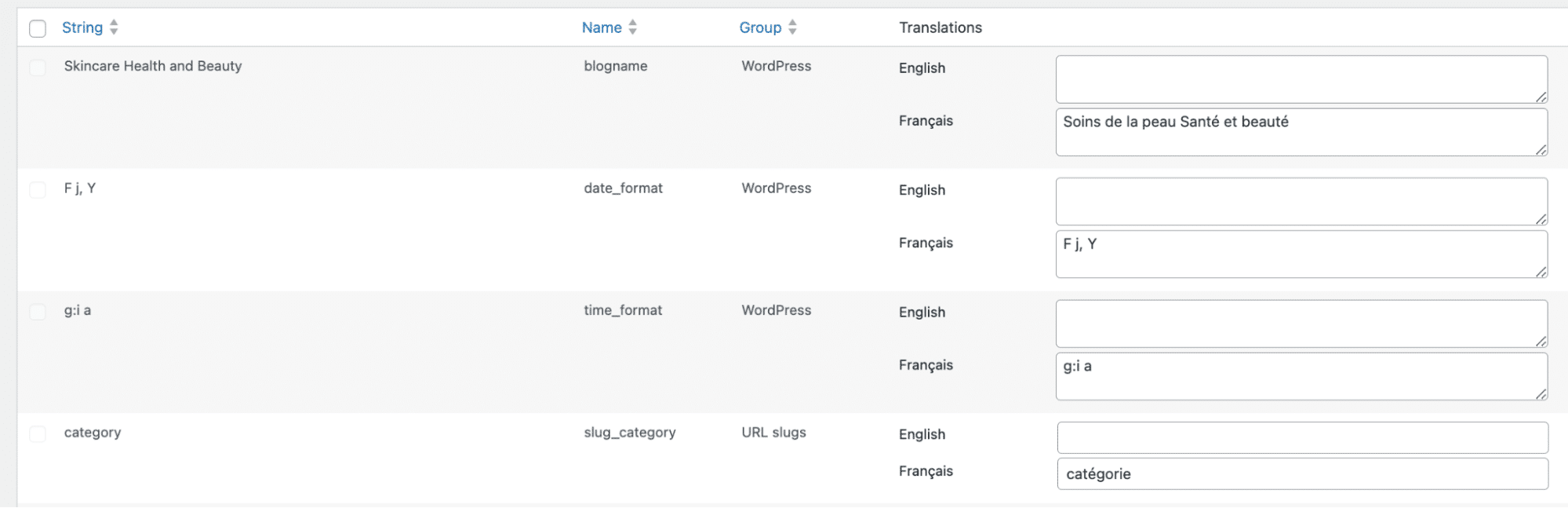The width and height of the screenshot is (1568, 508).
Task: Click Français label in slug_category row
Action: click(926, 471)
